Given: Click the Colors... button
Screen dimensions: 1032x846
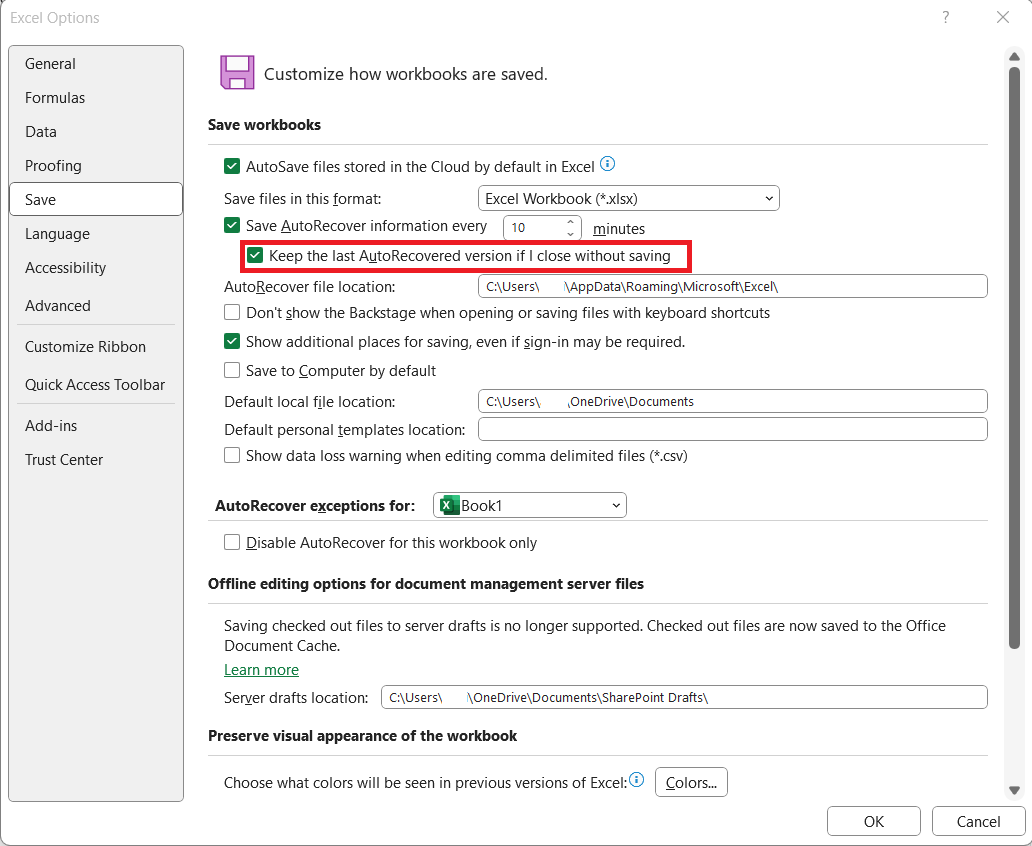Looking at the screenshot, I should coord(691,782).
